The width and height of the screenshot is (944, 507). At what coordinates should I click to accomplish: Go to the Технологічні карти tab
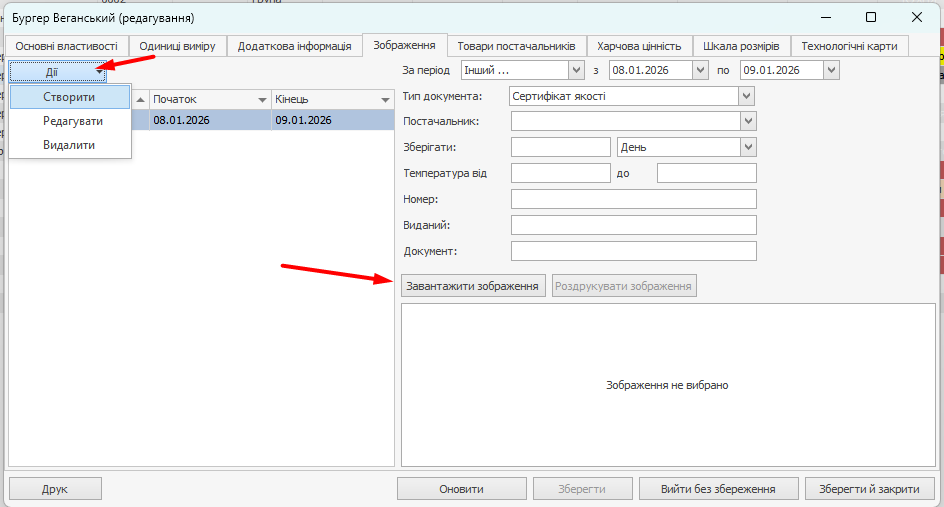point(849,46)
